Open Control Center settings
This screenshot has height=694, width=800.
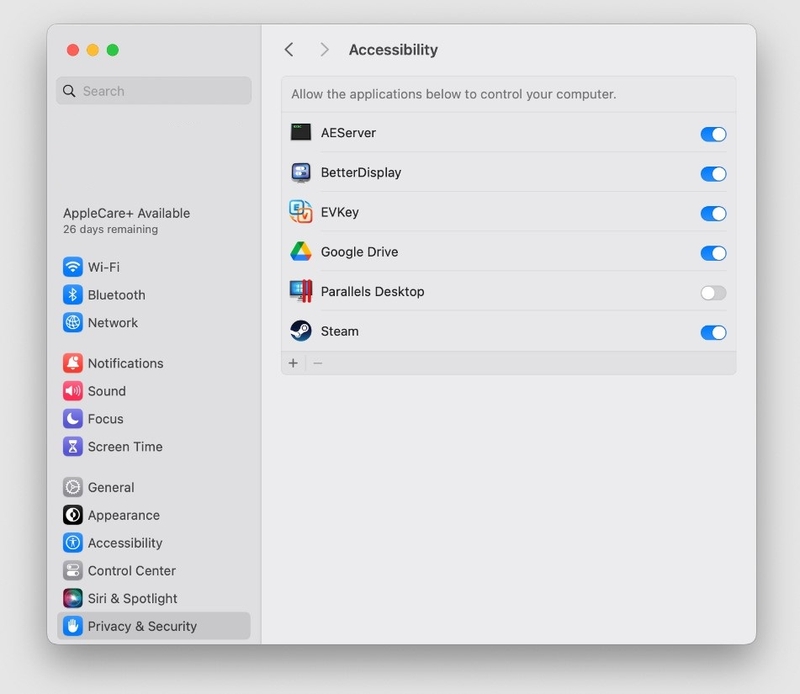pos(154,571)
